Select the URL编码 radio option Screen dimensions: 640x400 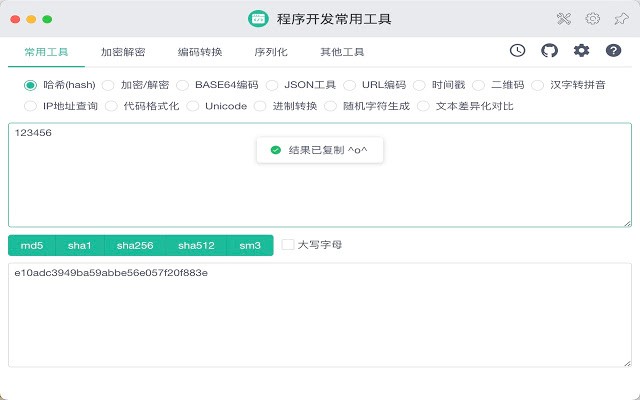pyautogui.click(x=349, y=85)
